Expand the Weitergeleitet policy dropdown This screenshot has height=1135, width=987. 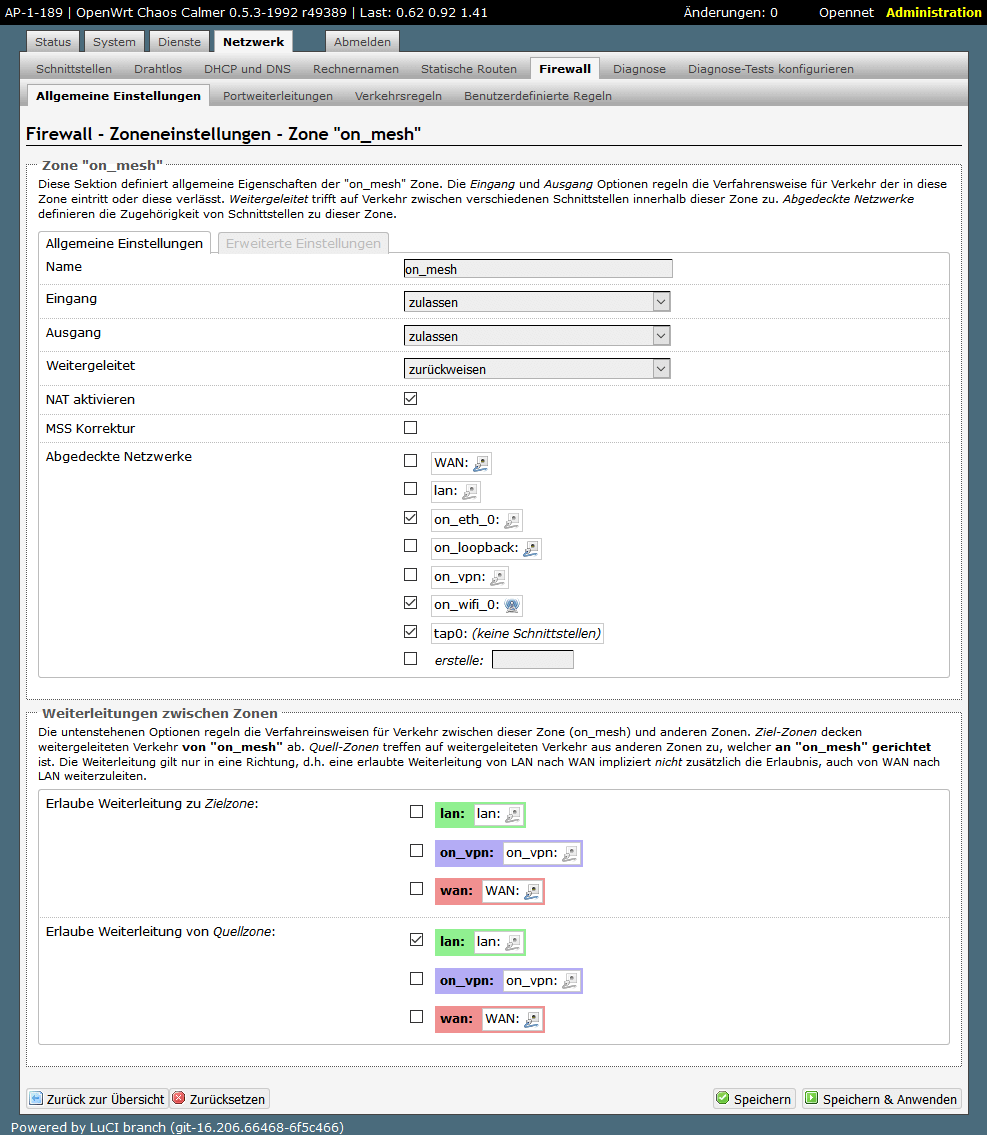pyautogui.click(x=536, y=369)
